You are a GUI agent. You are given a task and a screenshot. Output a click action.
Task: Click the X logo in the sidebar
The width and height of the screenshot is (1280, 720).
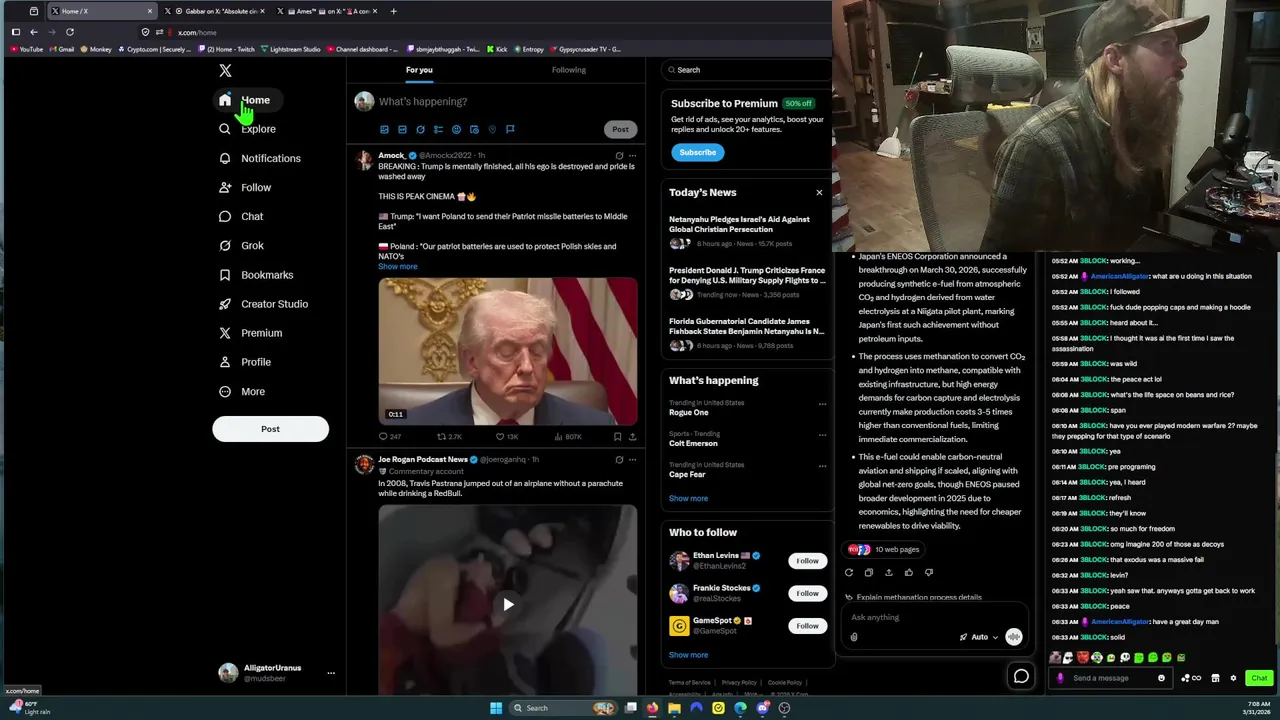(x=225, y=70)
